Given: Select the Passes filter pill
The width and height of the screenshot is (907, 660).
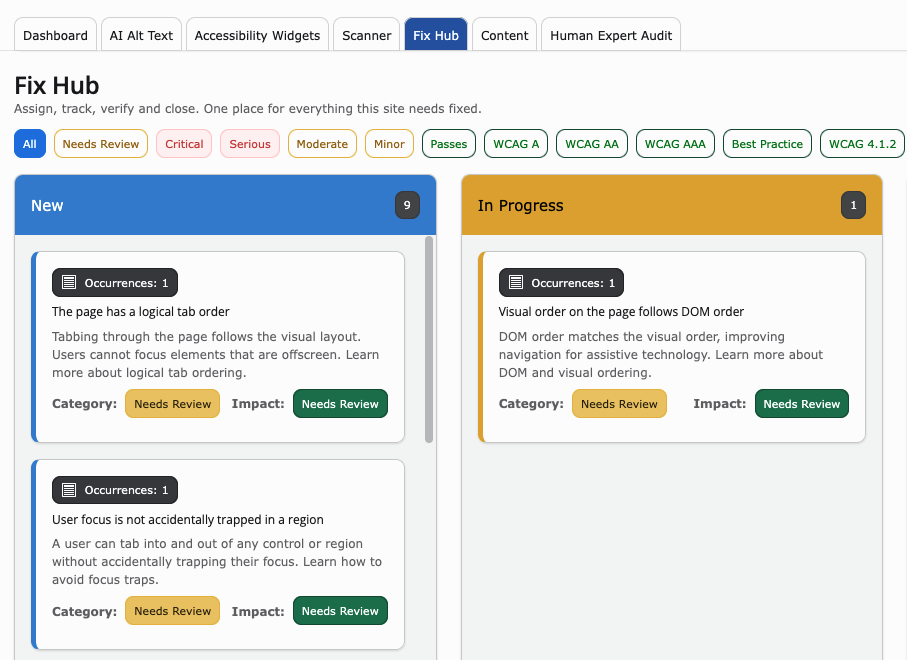Looking at the screenshot, I should click(x=449, y=144).
